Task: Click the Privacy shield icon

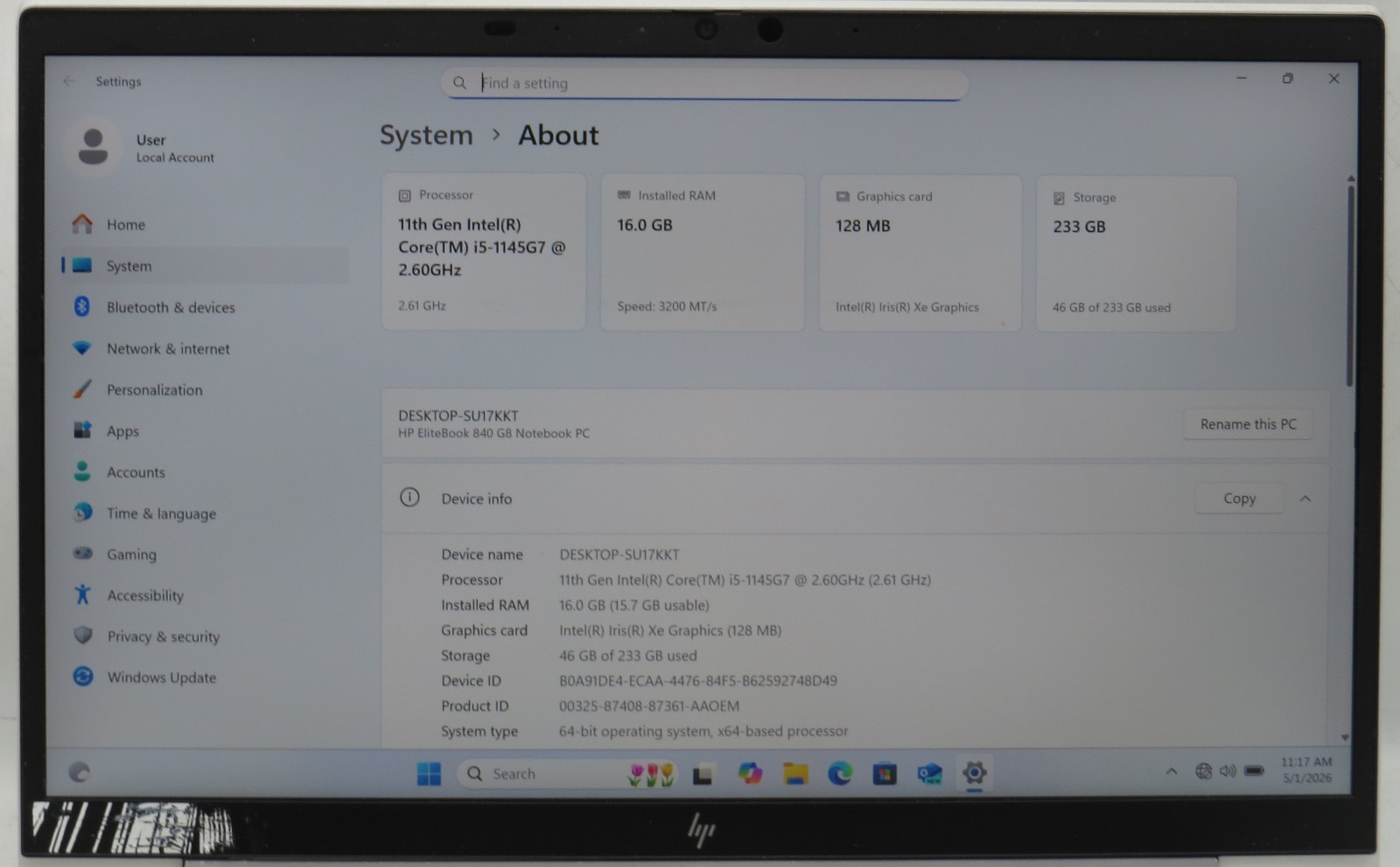Action: coord(83,635)
